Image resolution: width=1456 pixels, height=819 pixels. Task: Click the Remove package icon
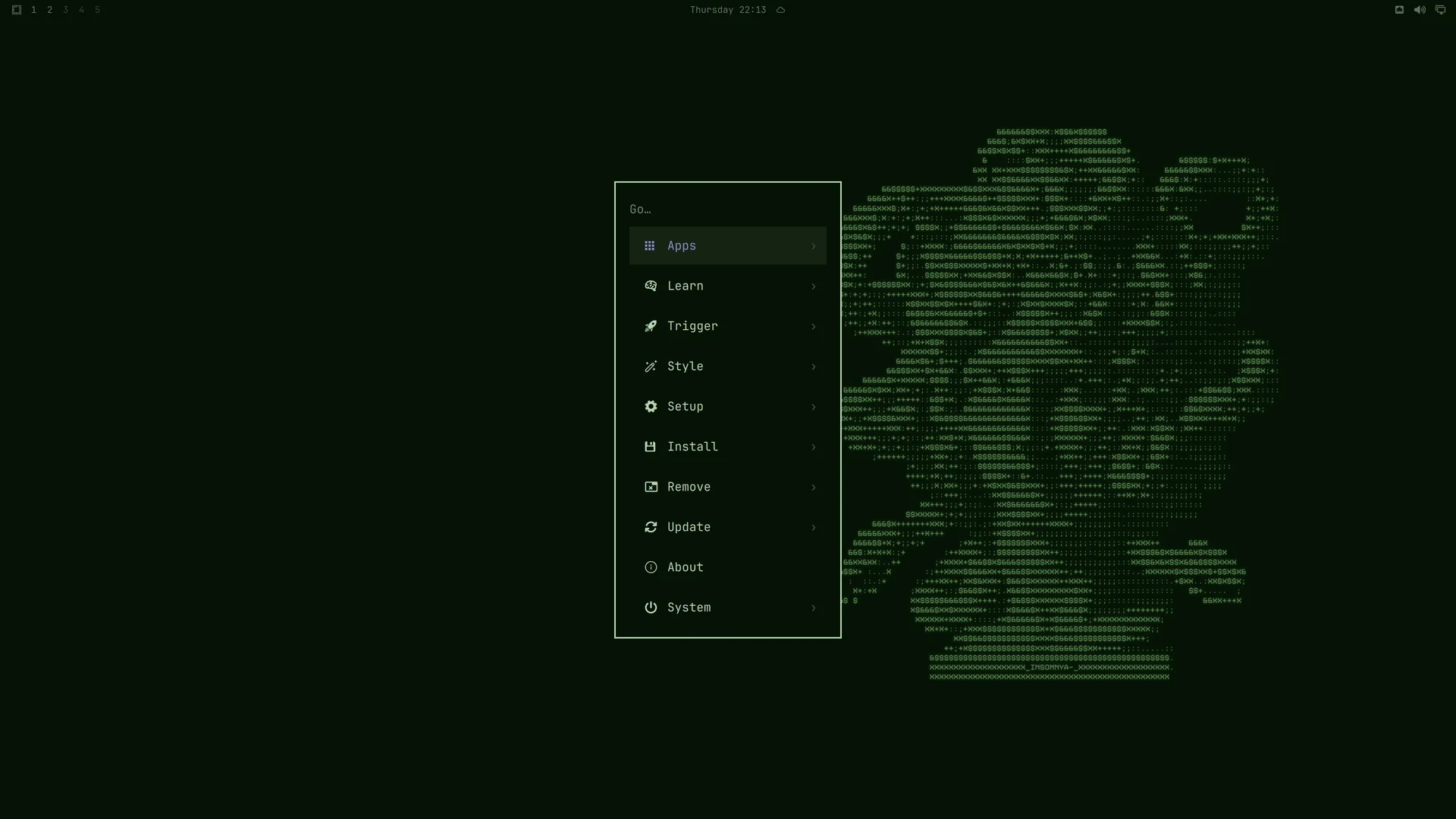point(651,487)
